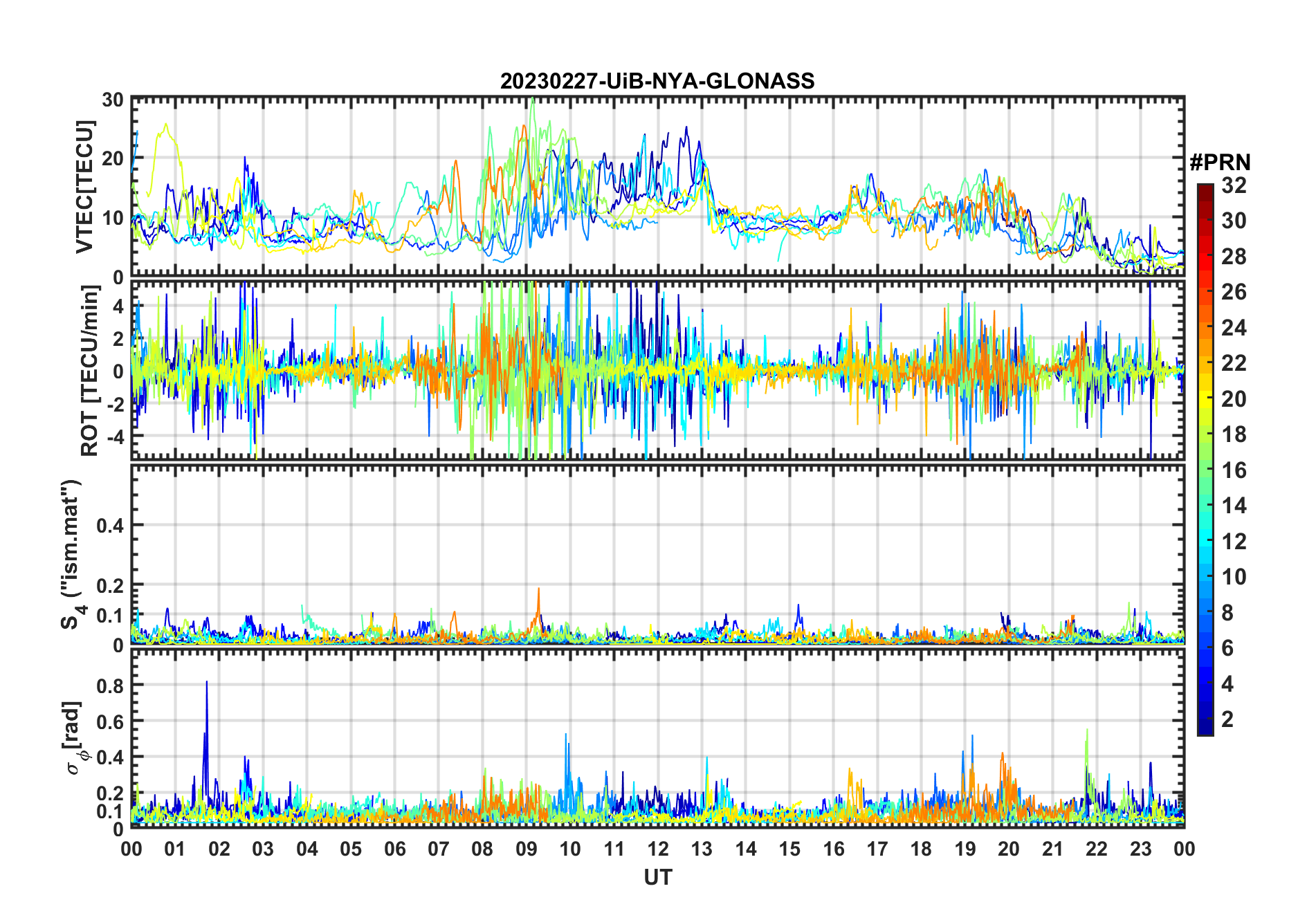Click the "0.1" tick on the S4 axis
Screen dimensions: 1316x920
click(x=110, y=615)
